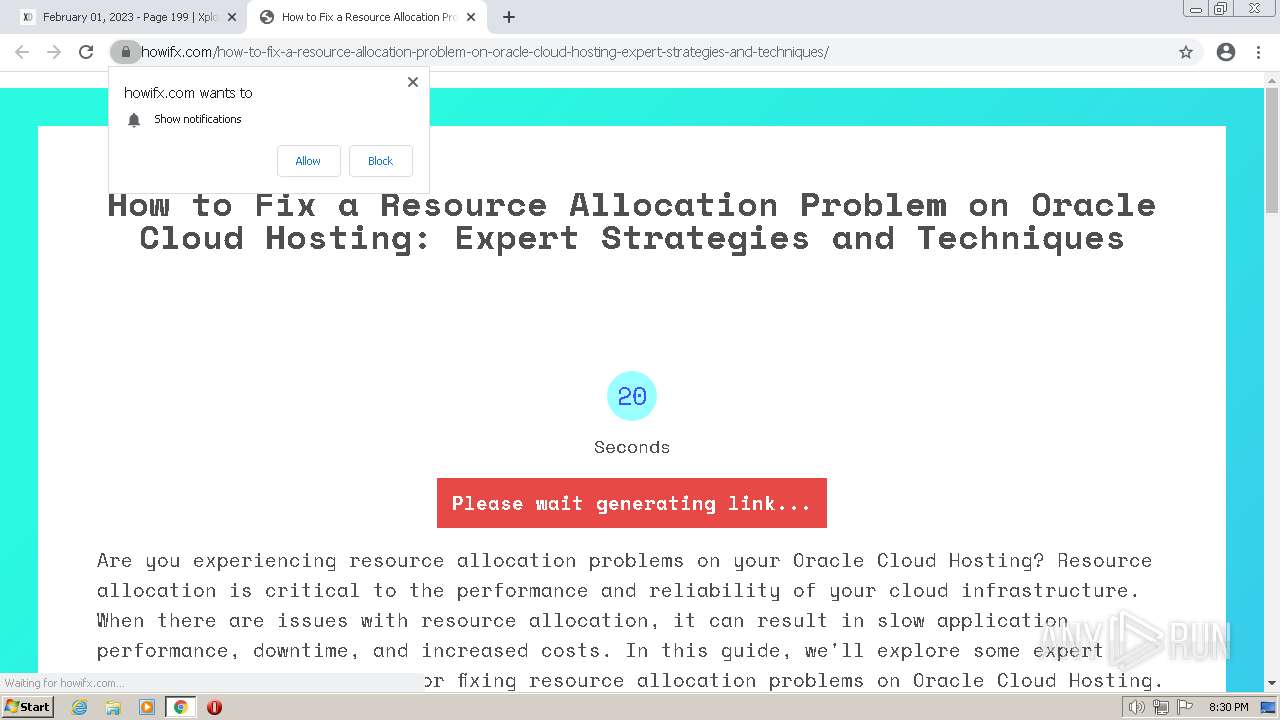Click the paragraph starting 'Are you experiencing resource'
This screenshot has height=720, width=1280.
click(x=632, y=620)
